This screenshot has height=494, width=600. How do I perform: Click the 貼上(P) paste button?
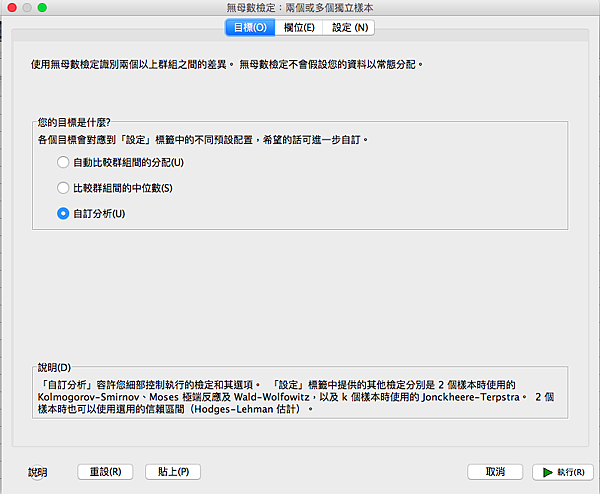(173, 472)
